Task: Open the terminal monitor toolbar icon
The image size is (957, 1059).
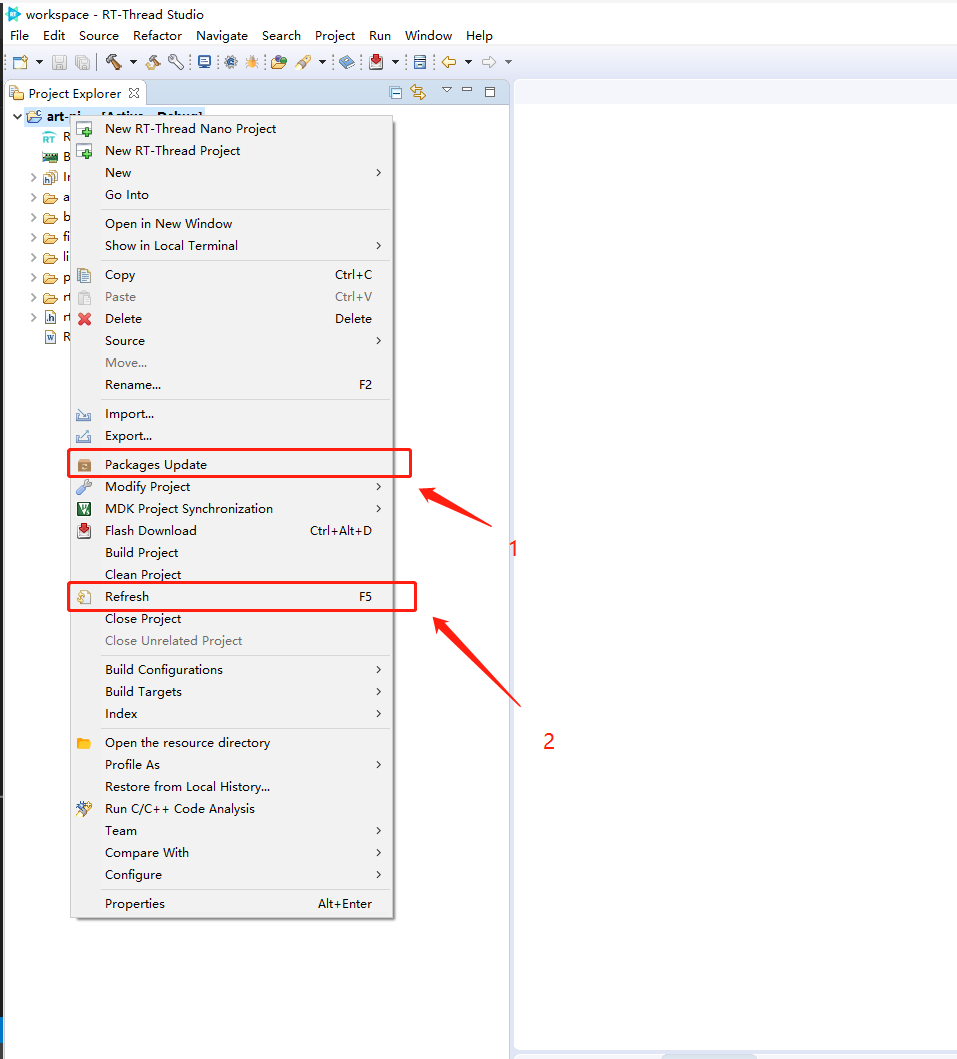Action: 204,62
